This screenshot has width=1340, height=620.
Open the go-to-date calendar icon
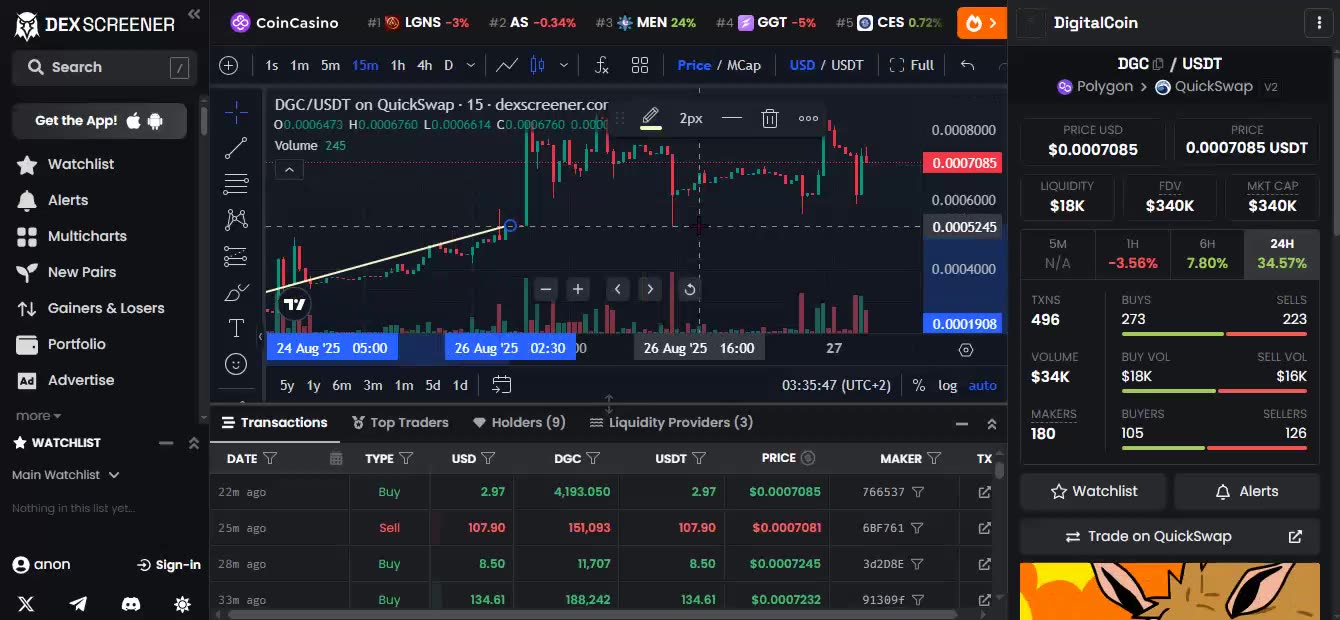point(502,385)
